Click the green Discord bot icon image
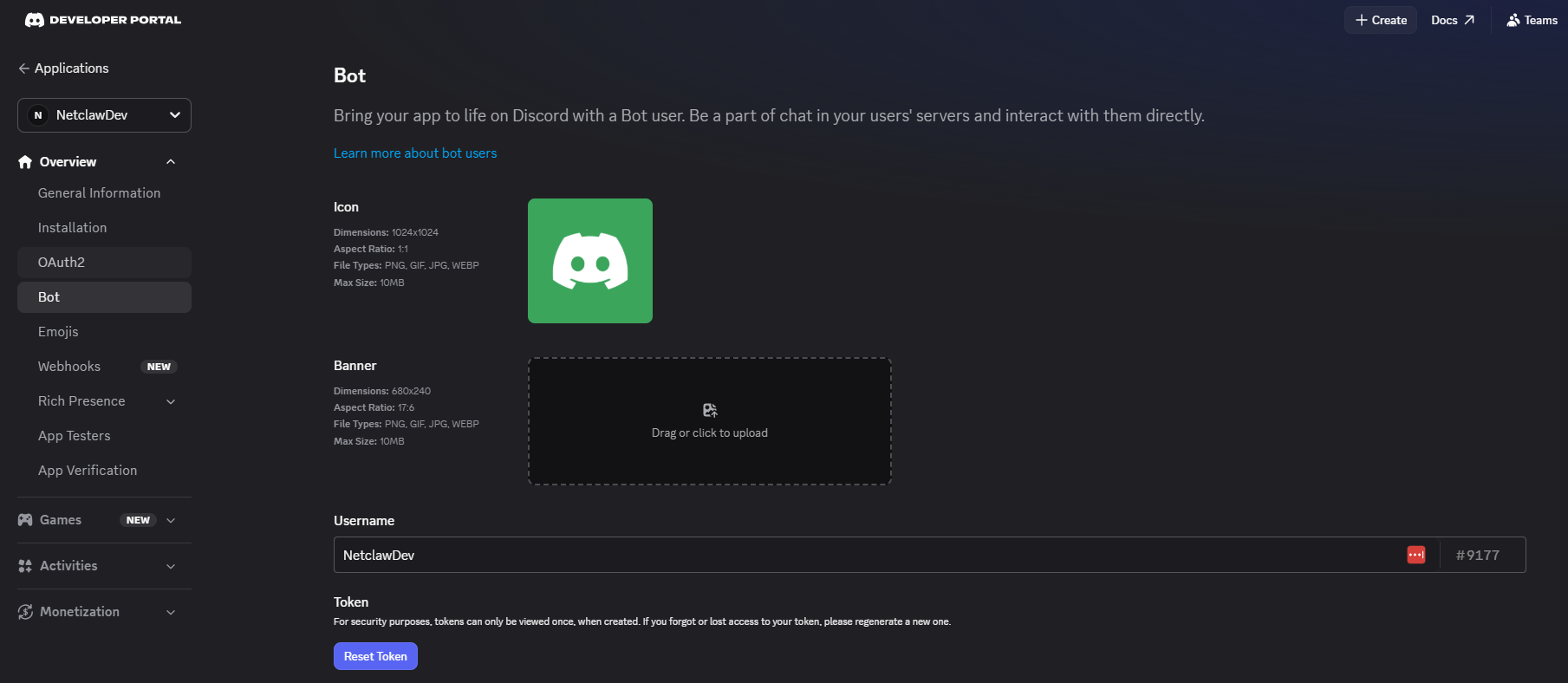Screen dimensions: 1568x683 590,261
